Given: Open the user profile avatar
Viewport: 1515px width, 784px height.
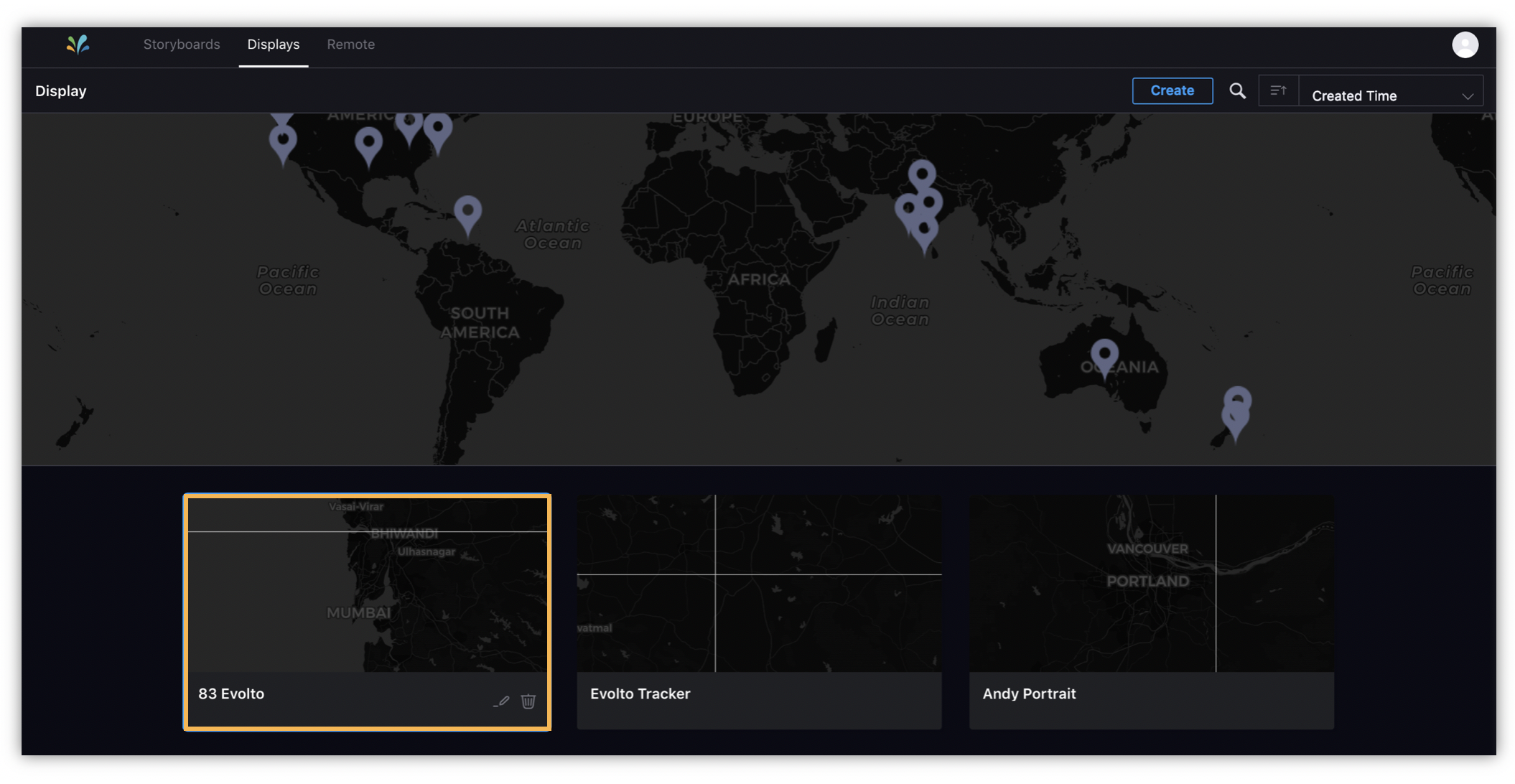Looking at the screenshot, I should coord(1464,45).
